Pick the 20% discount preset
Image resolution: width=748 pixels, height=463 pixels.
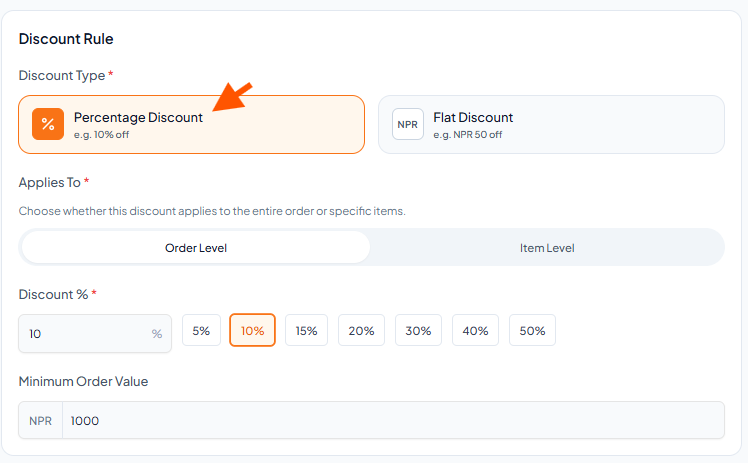[x=361, y=330]
